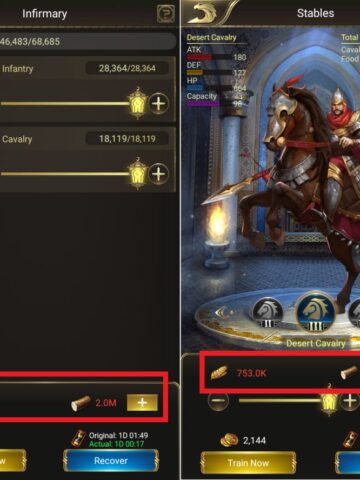Increase training amount with plus button

pyautogui.click(x=350, y=400)
